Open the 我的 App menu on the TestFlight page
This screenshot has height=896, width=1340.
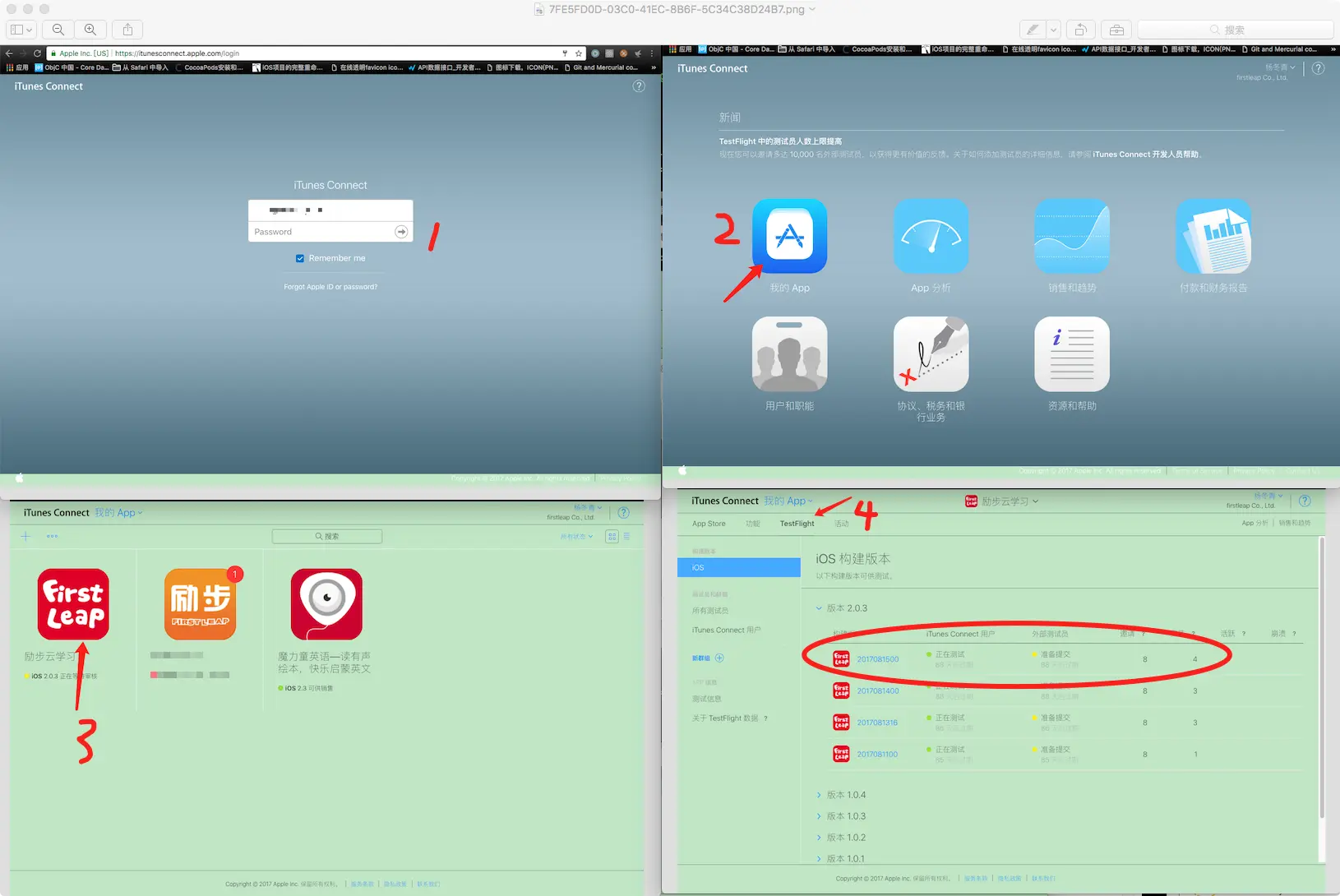788,501
